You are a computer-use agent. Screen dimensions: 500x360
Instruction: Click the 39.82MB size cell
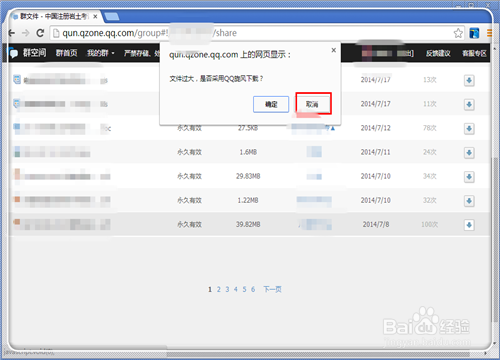tap(248, 225)
